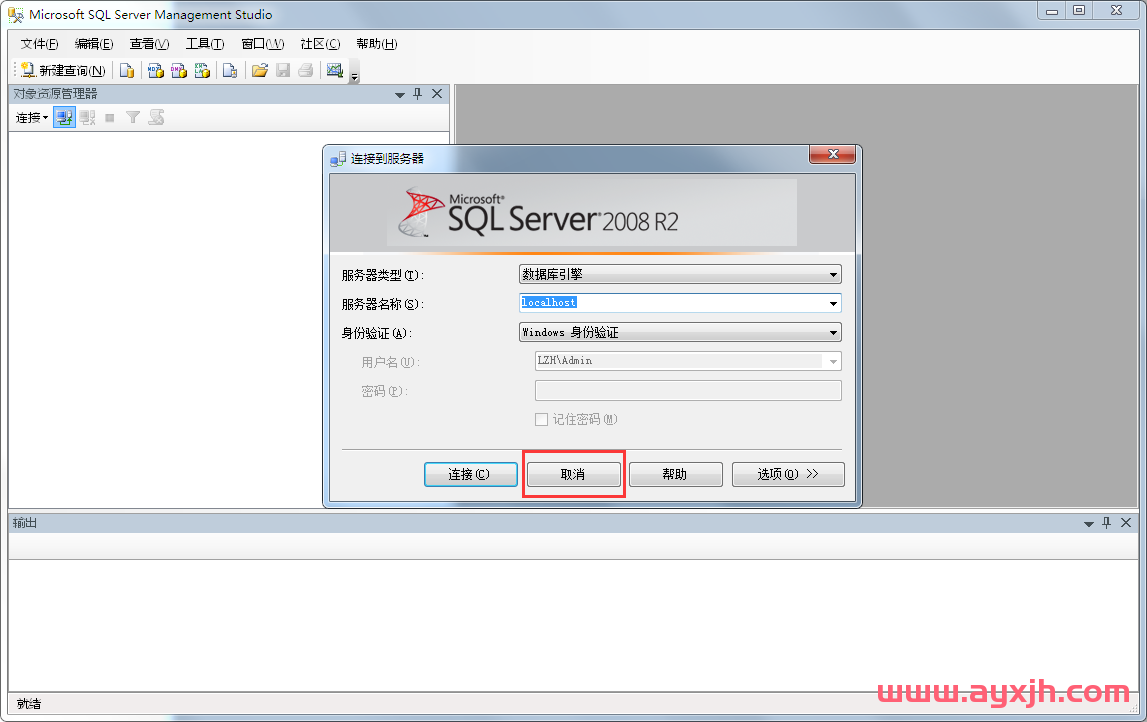
Task: Open Object Explorer window position menu arrow
Action: 399,94
